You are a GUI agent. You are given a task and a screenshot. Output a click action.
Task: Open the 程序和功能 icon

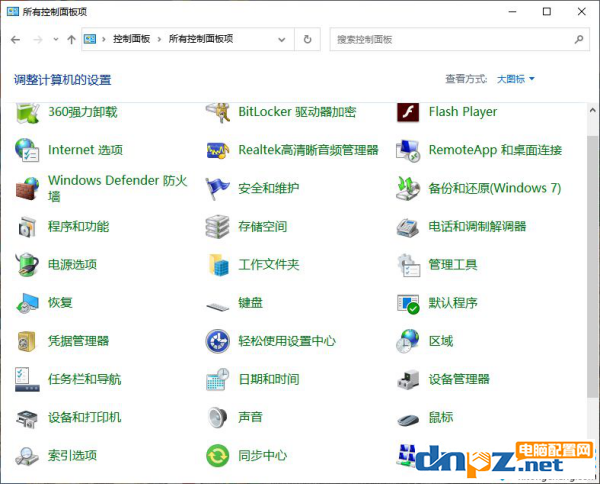tap(27, 227)
